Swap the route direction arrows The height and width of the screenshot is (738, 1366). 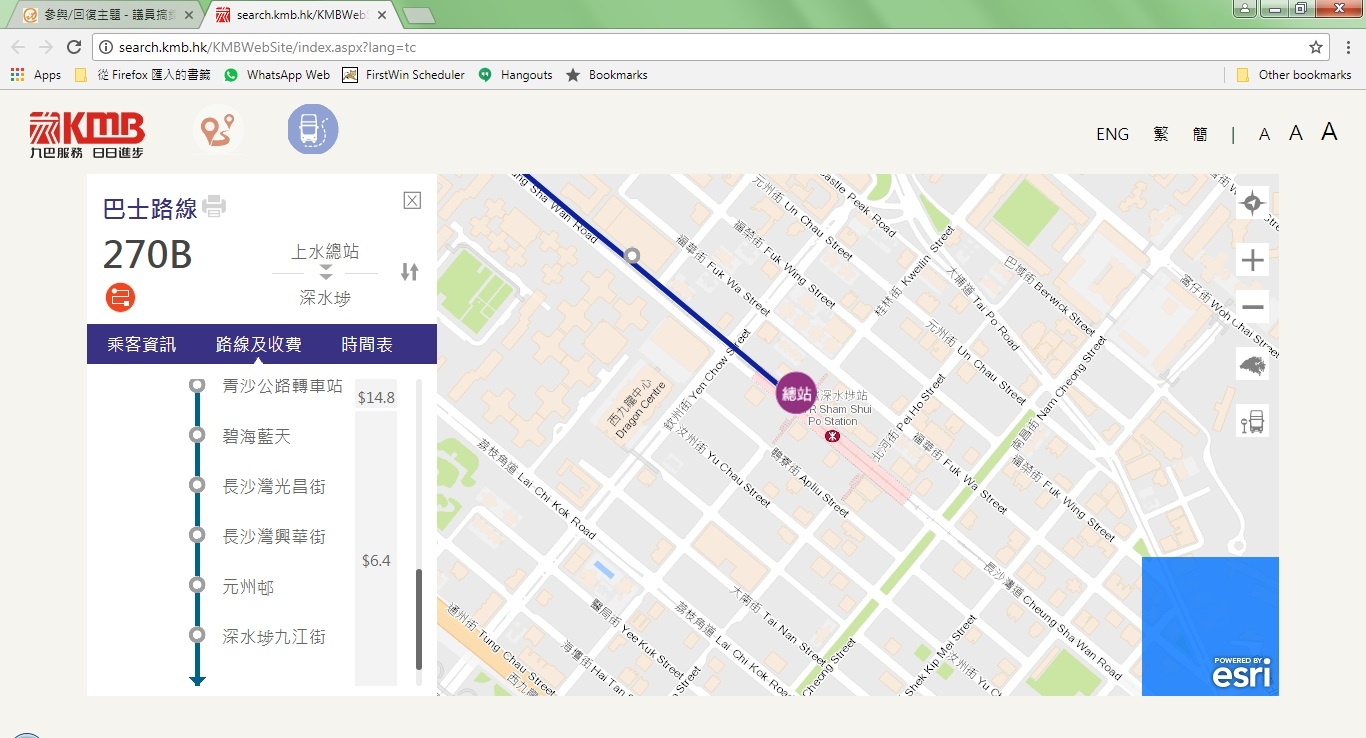pyautogui.click(x=409, y=272)
